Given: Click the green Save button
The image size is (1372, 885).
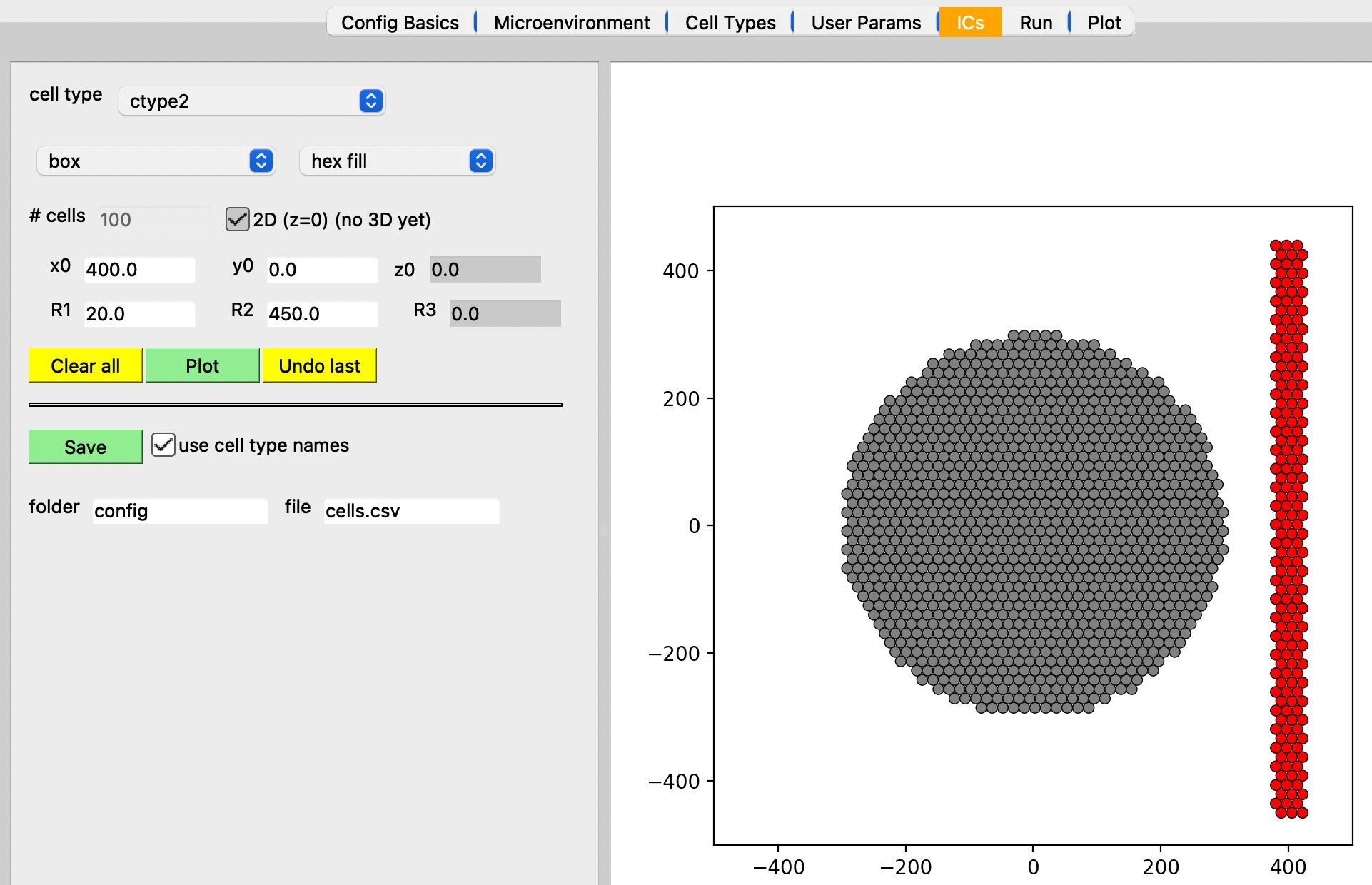Looking at the screenshot, I should [x=85, y=447].
